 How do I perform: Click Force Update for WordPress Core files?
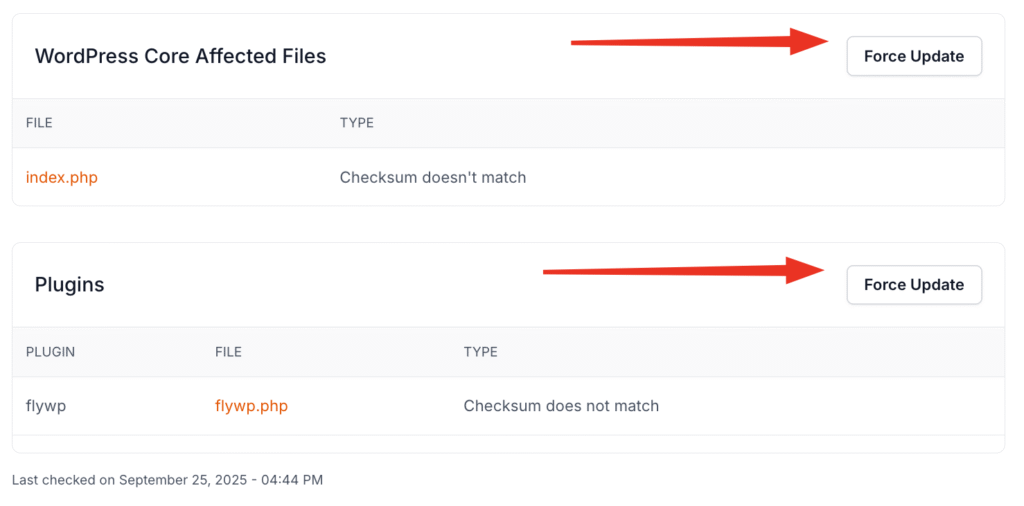click(x=914, y=56)
